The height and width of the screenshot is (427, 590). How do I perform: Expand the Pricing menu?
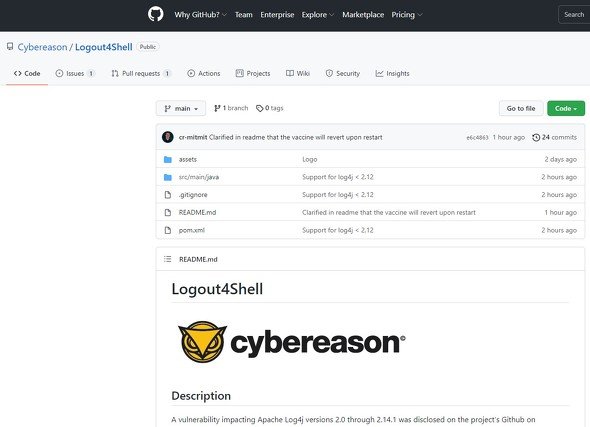tap(407, 15)
